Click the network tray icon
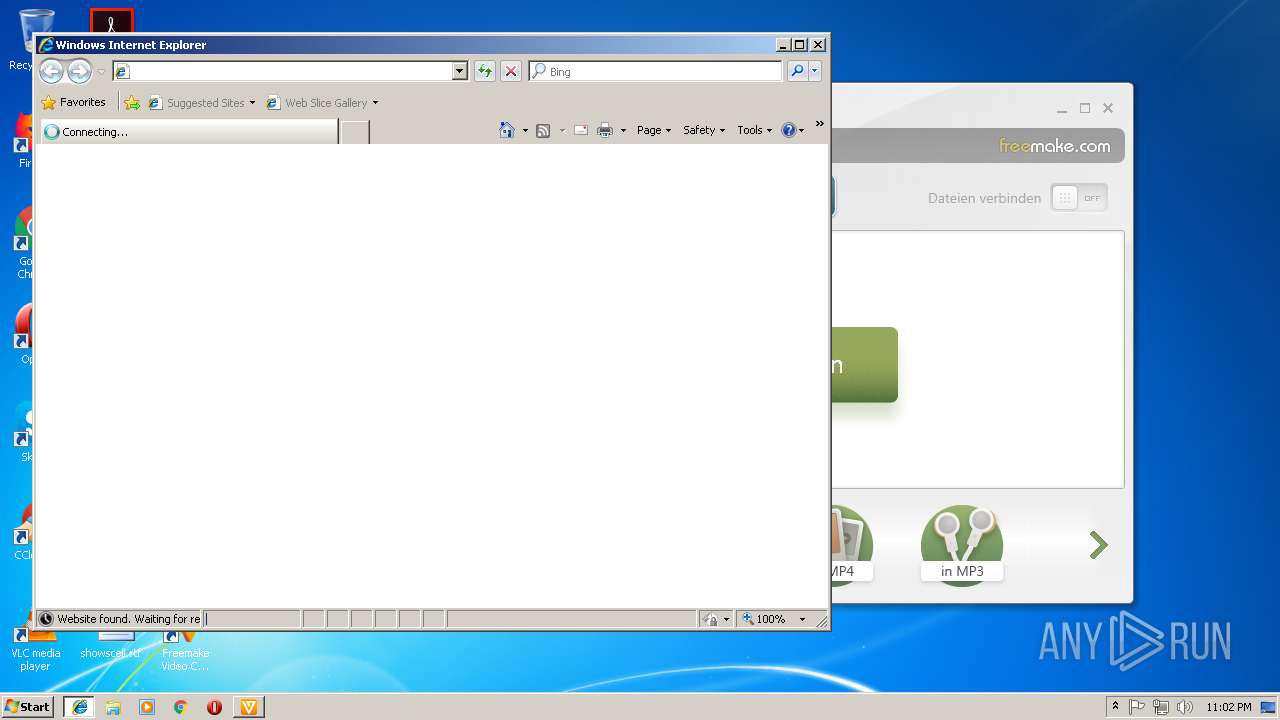The height and width of the screenshot is (720, 1280). pyautogui.click(x=1161, y=707)
